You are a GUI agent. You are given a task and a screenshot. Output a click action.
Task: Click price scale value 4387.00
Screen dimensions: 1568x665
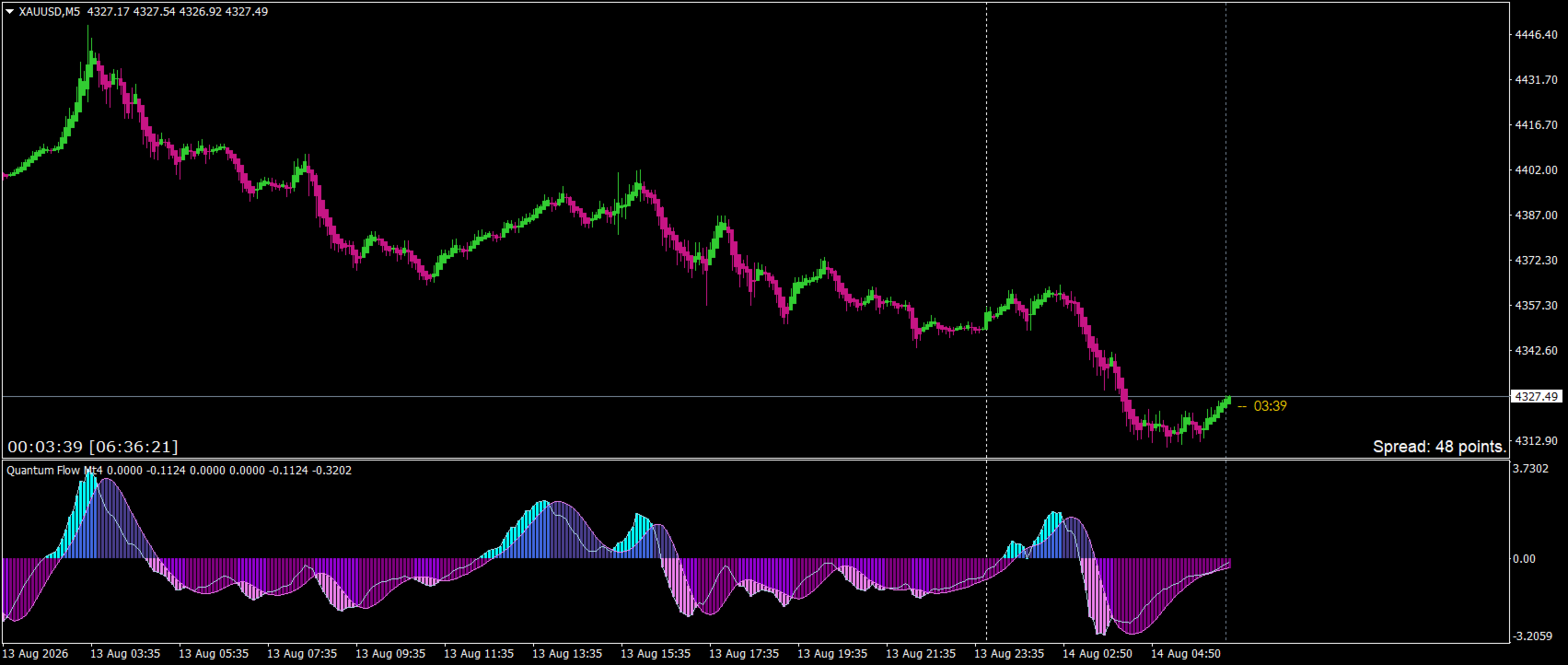coord(1536,216)
